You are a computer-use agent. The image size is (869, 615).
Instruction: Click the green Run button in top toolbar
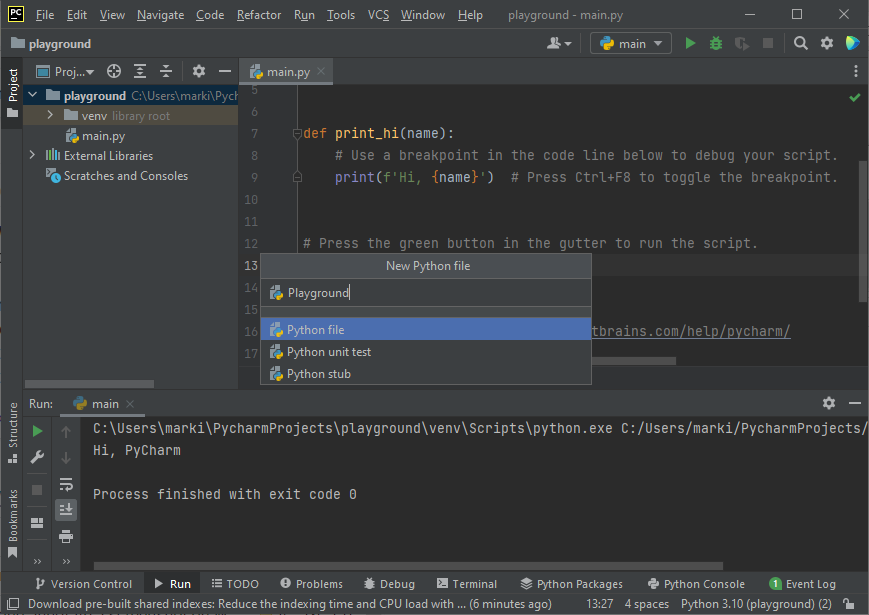[690, 43]
